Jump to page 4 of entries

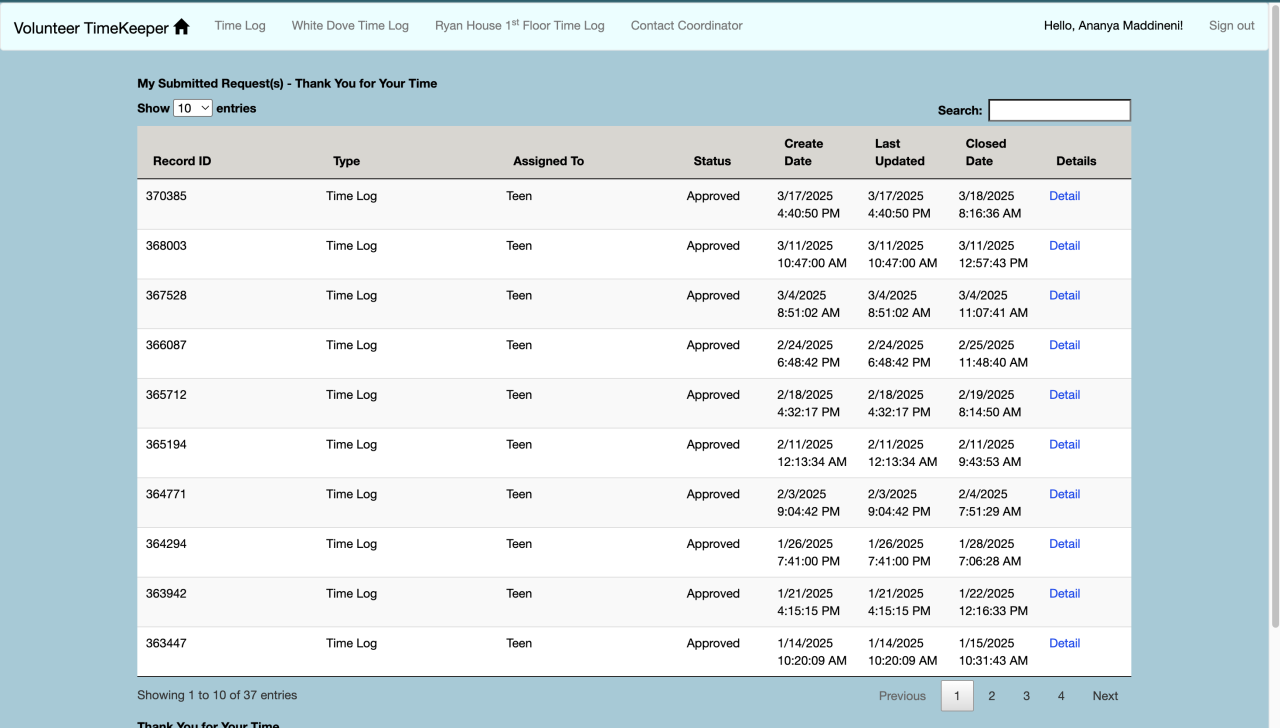(x=1061, y=696)
